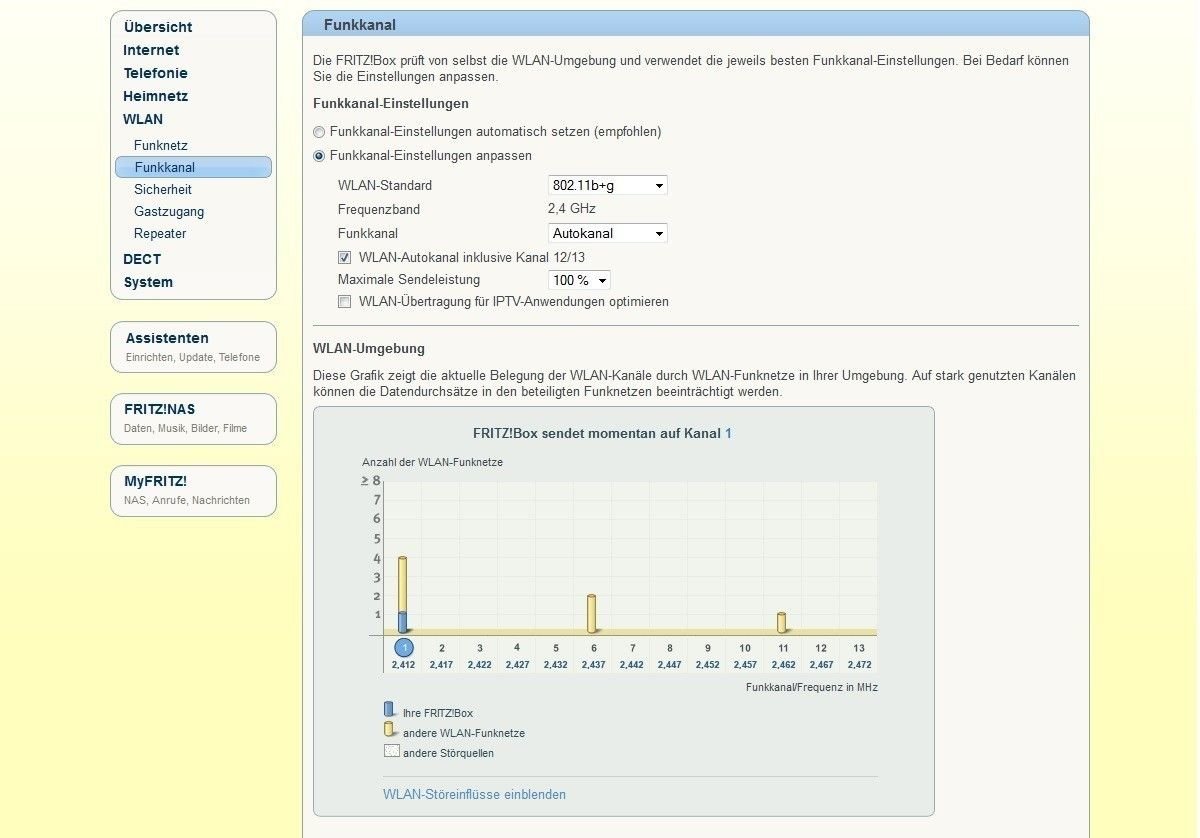Click the channel 1 link in the chart title
This screenshot has height=838, width=1200.
(x=728, y=433)
